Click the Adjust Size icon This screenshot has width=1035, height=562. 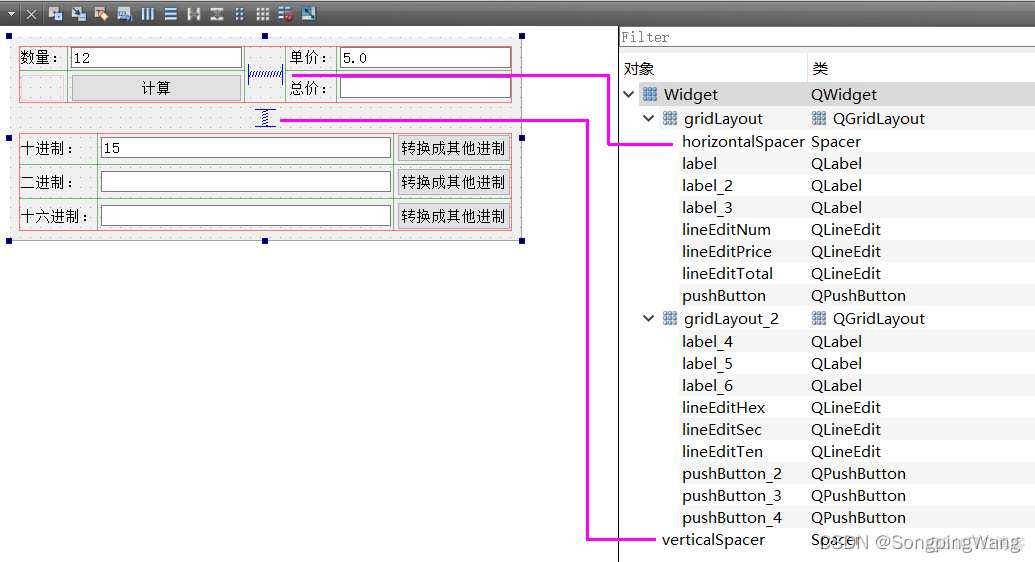coord(308,13)
